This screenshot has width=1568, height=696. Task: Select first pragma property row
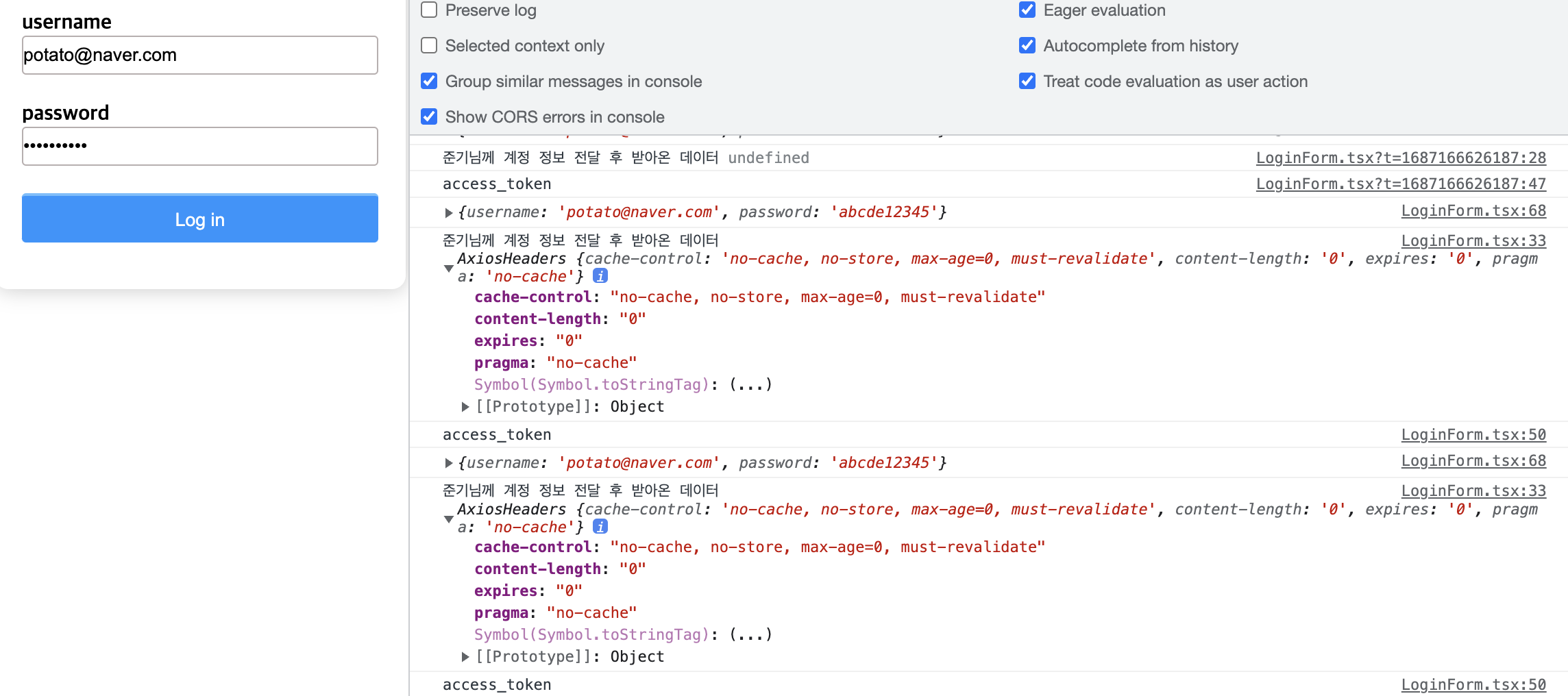pos(556,362)
